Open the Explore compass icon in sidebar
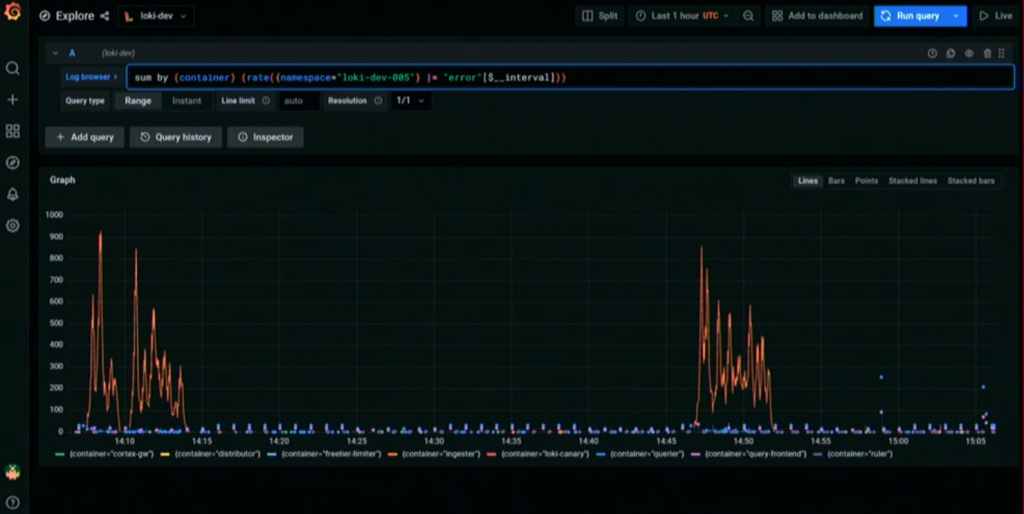Viewport: 1024px width, 514px height. [12, 163]
